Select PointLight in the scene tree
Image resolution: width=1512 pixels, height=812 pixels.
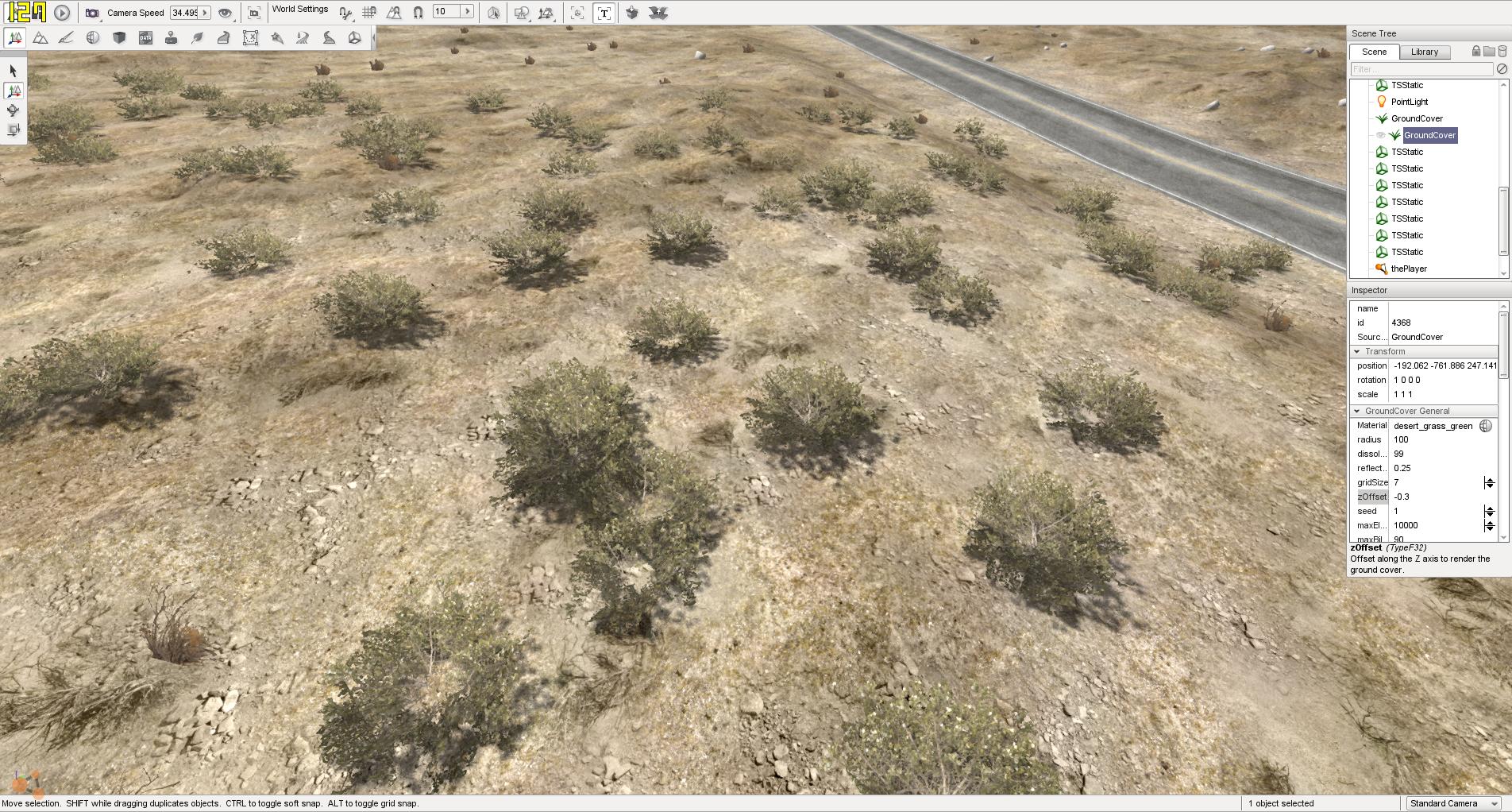pyautogui.click(x=1410, y=102)
